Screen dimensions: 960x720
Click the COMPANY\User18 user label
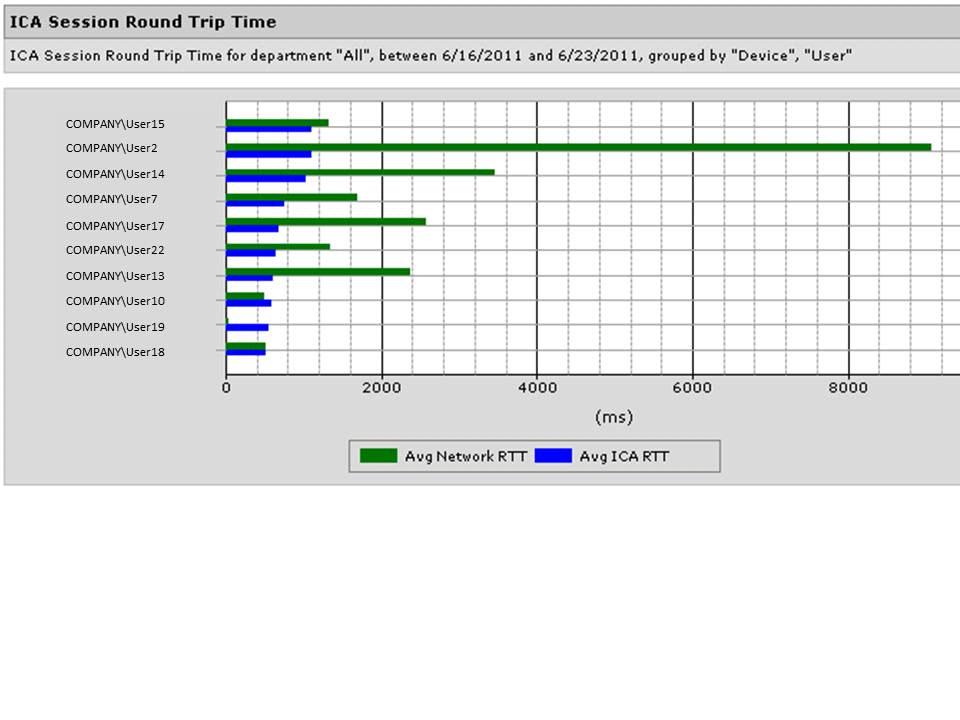point(115,352)
